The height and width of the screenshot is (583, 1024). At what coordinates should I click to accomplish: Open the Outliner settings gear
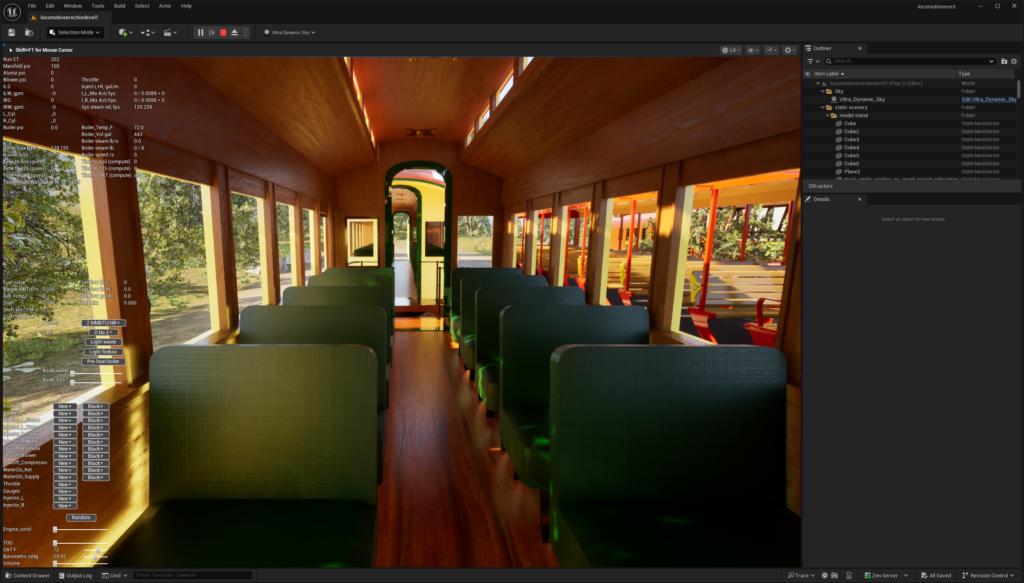(1014, 61)
